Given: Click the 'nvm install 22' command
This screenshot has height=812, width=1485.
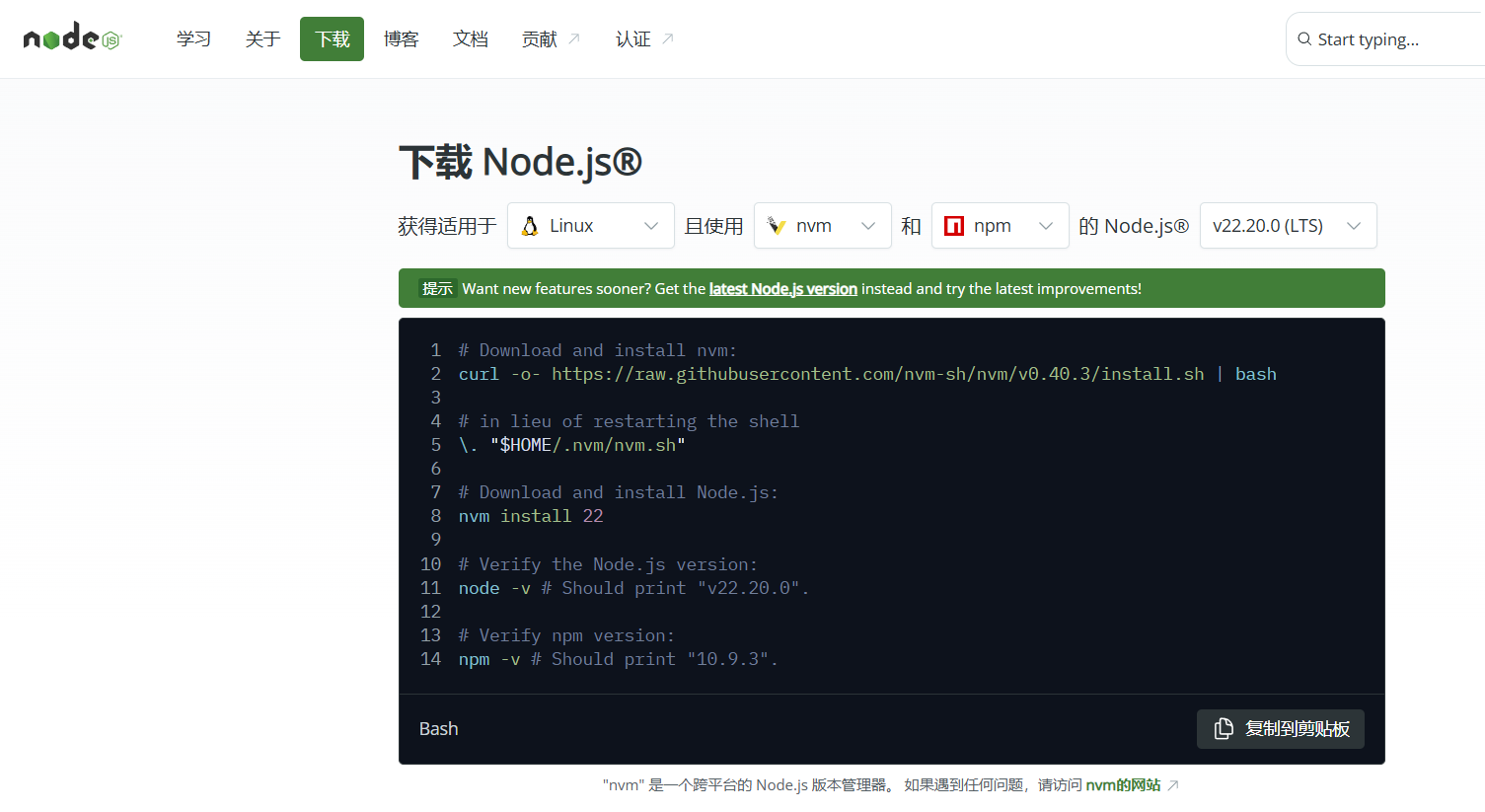Looking at the screenshot, I should [x=531, y=516].
